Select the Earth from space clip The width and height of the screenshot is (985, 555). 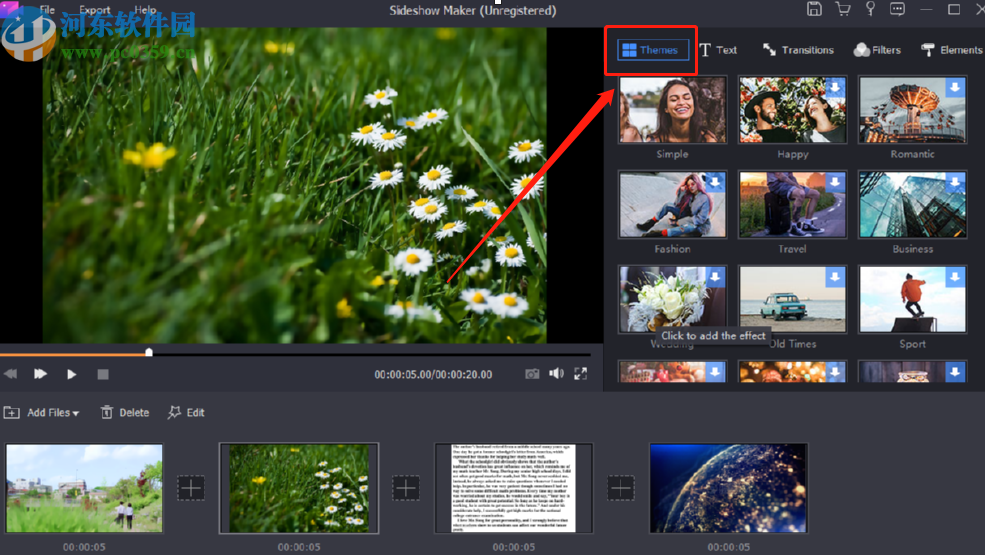point(729,488)
